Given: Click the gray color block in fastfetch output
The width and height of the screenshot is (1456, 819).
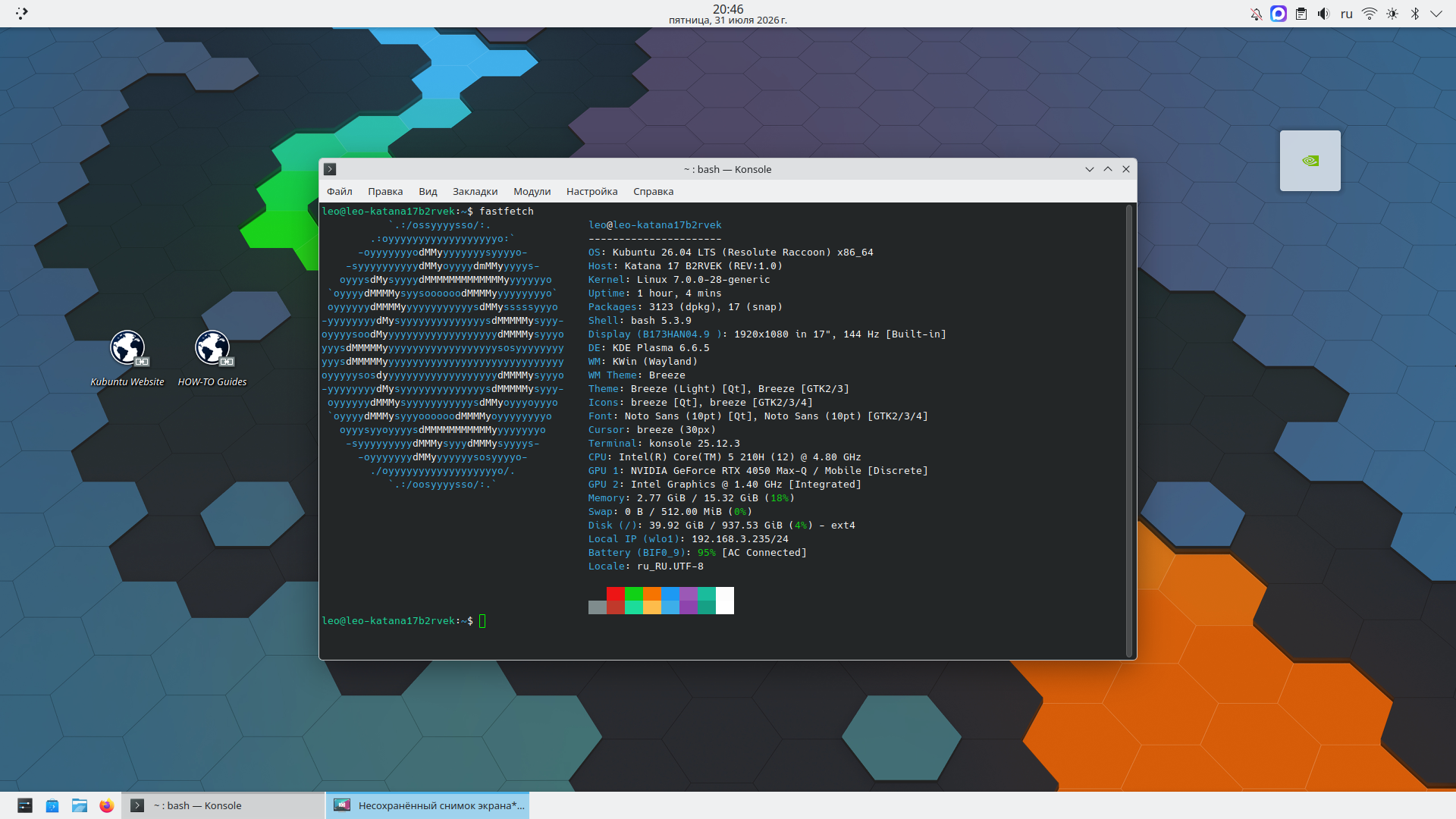Looking at the screenshot, I should pyautogui.click(x=598, y=607).
